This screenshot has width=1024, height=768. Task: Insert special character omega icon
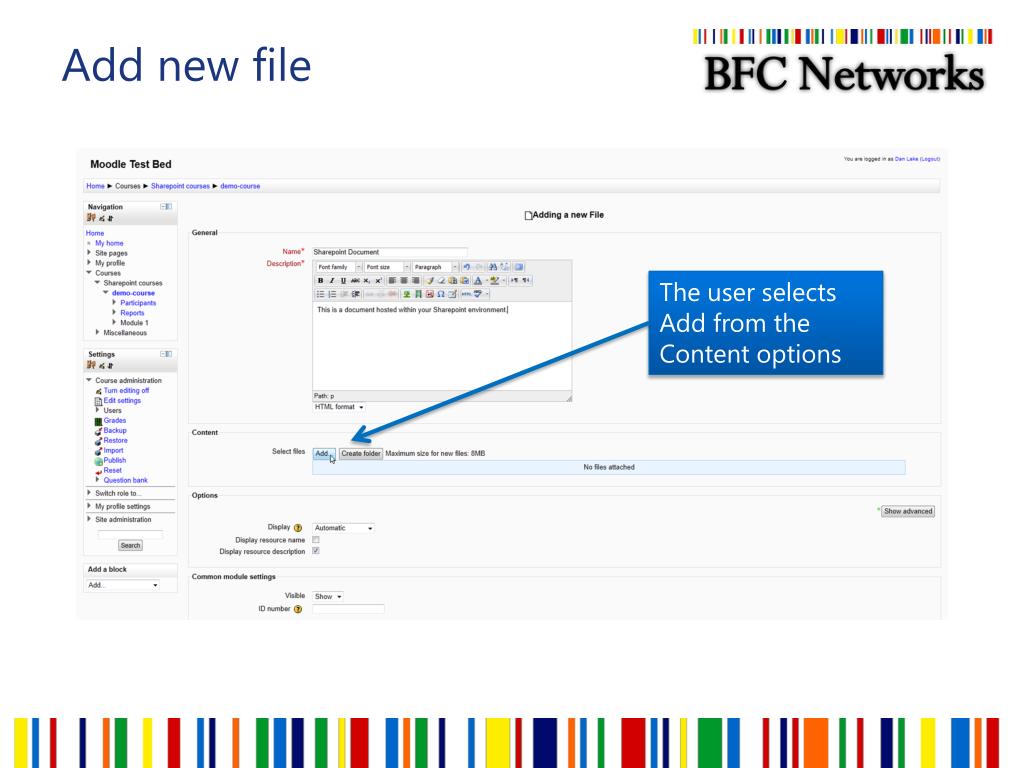(x=441, y=294)
